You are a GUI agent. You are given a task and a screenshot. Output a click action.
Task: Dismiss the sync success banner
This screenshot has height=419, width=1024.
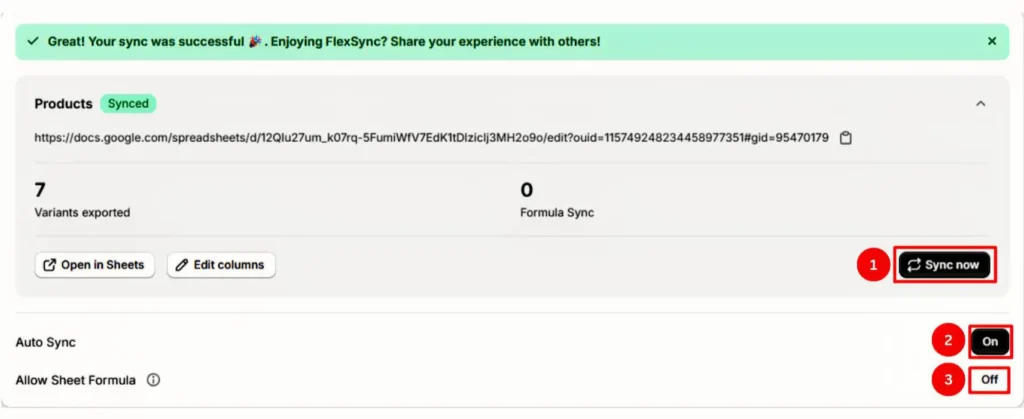tap(991, 42)
